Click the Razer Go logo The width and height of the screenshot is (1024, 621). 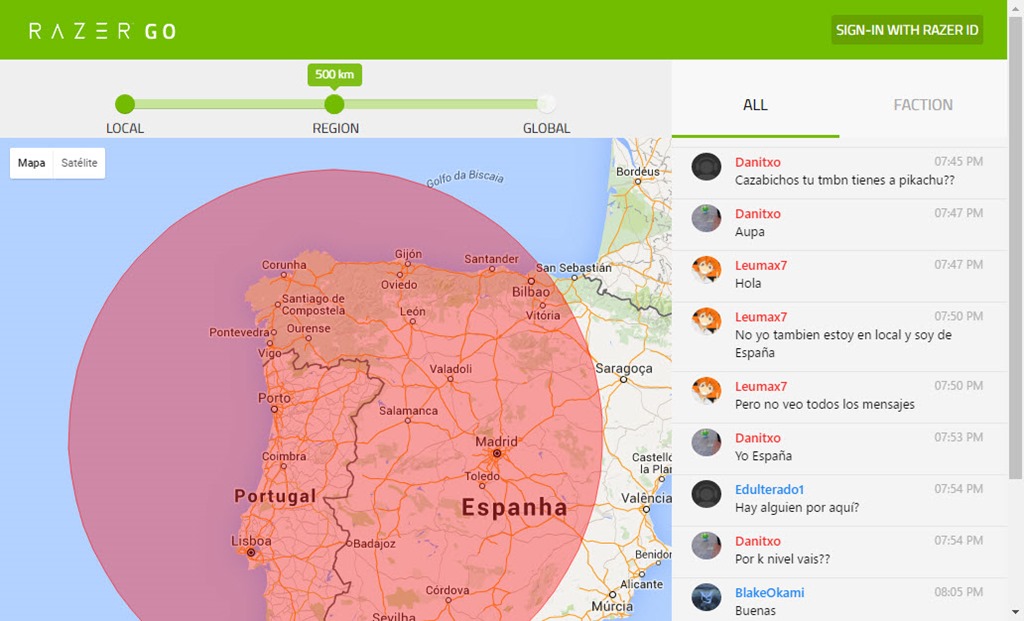(x=102, y=31)
